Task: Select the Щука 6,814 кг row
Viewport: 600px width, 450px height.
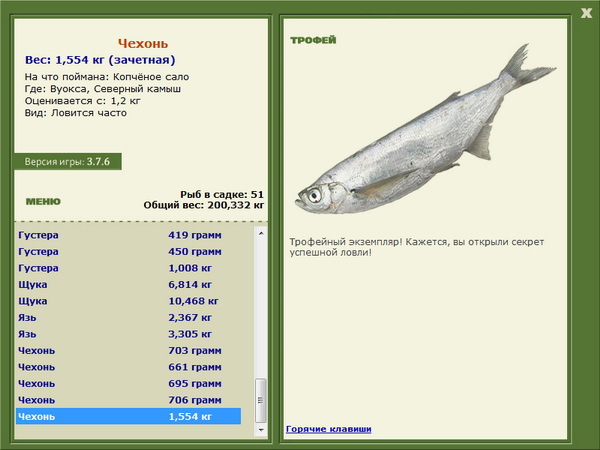Action: (129, 284)
